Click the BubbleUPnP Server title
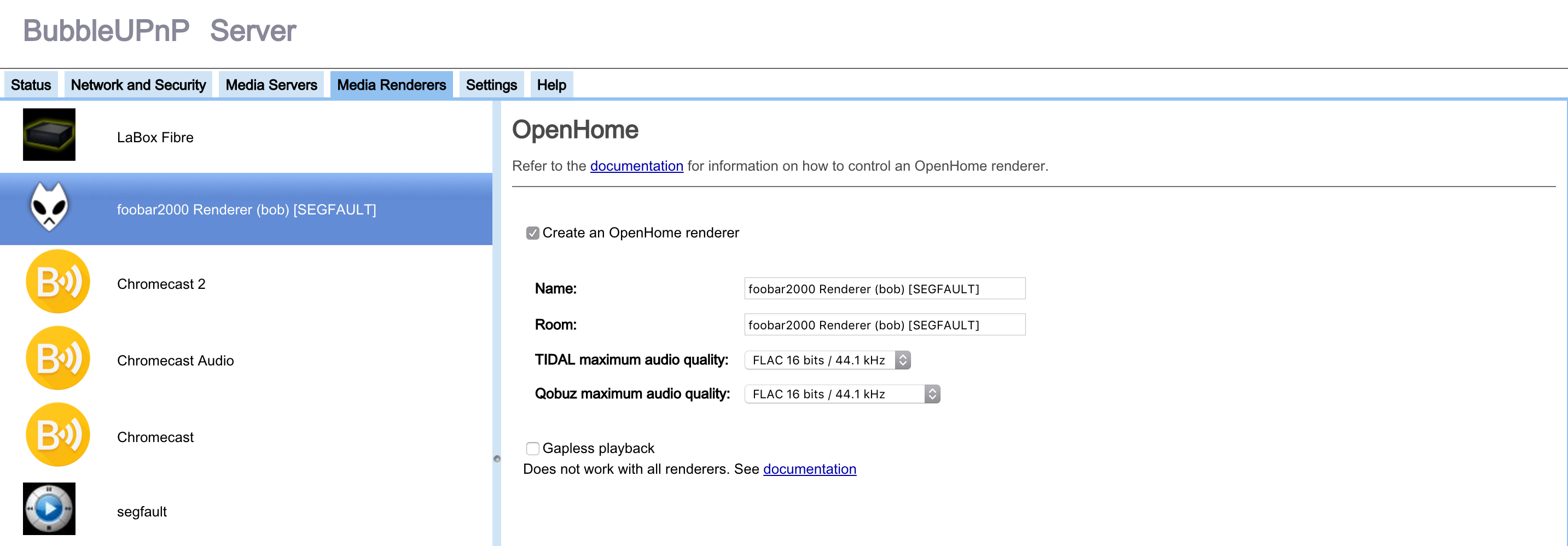 coord(159,31)
